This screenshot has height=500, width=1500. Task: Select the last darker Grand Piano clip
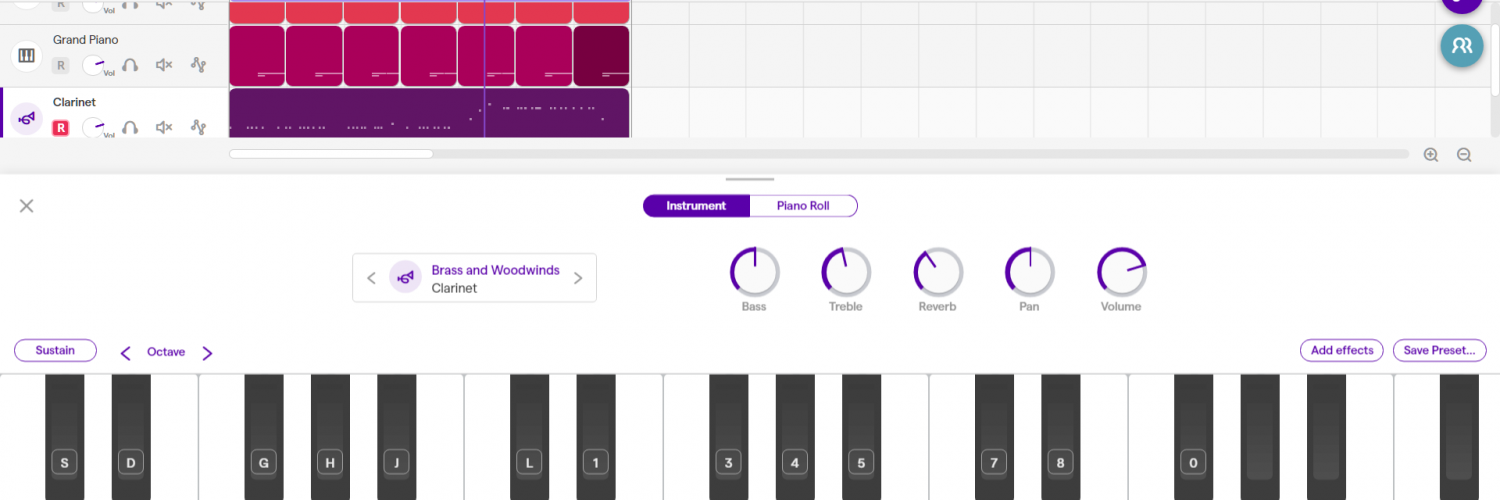coord(601,56)
